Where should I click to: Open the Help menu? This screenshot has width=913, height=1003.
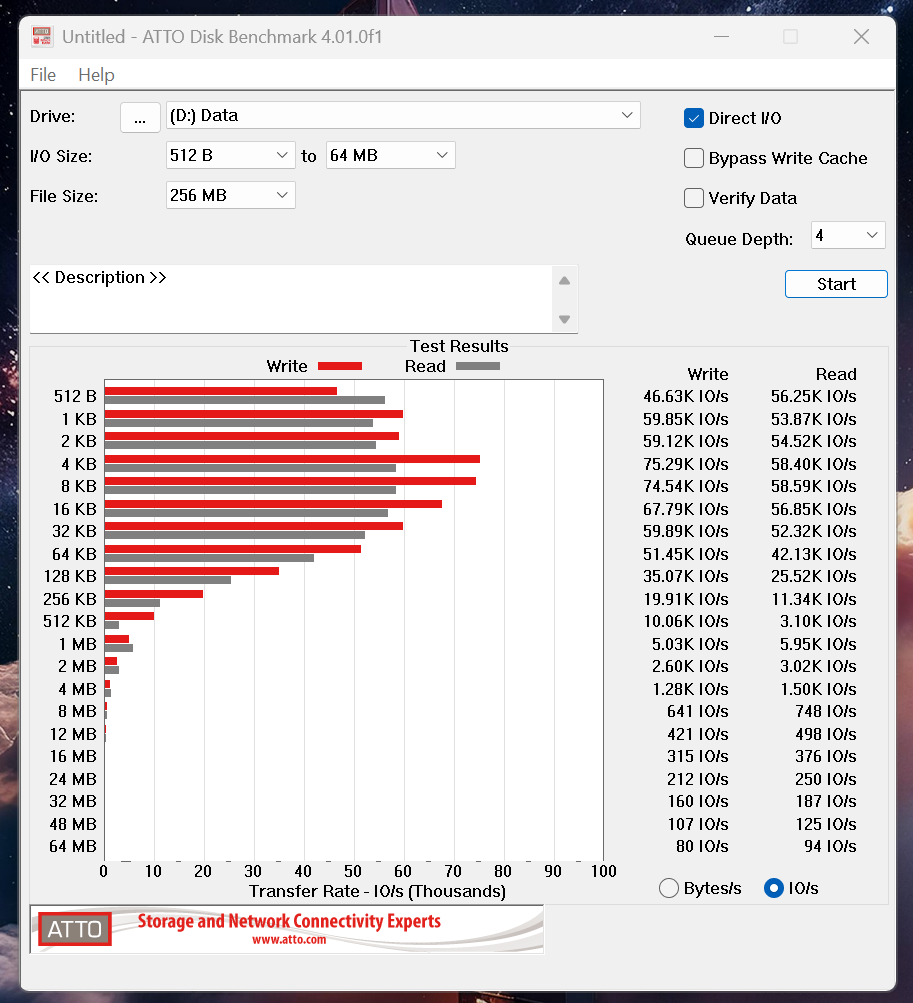[x=96, y=75]
